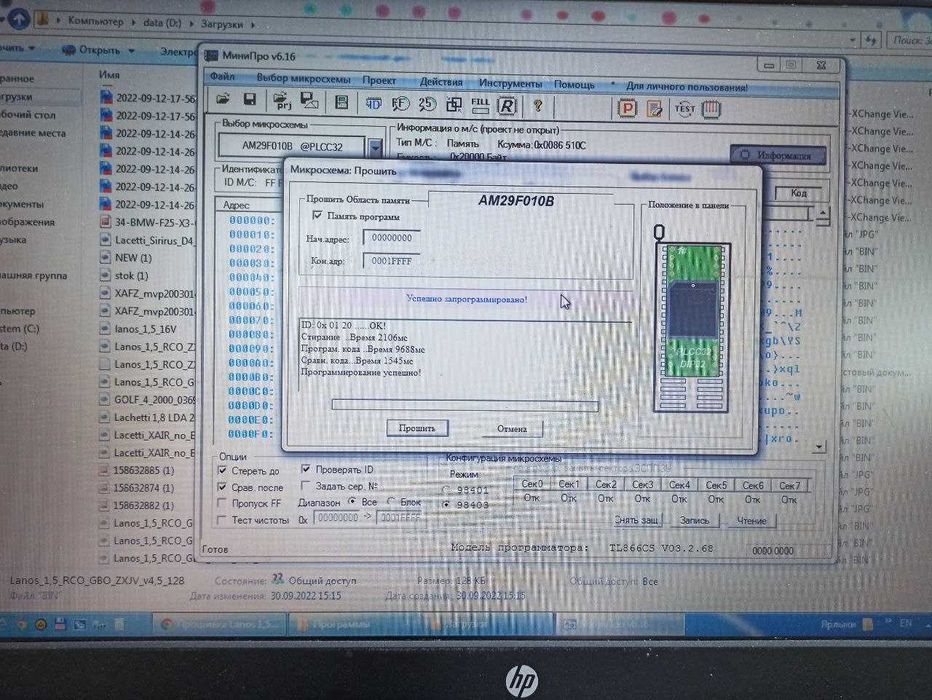
Task: Expand the chip selection dropdown AM29F010B @PLCC32
Action: click(375, 147)
